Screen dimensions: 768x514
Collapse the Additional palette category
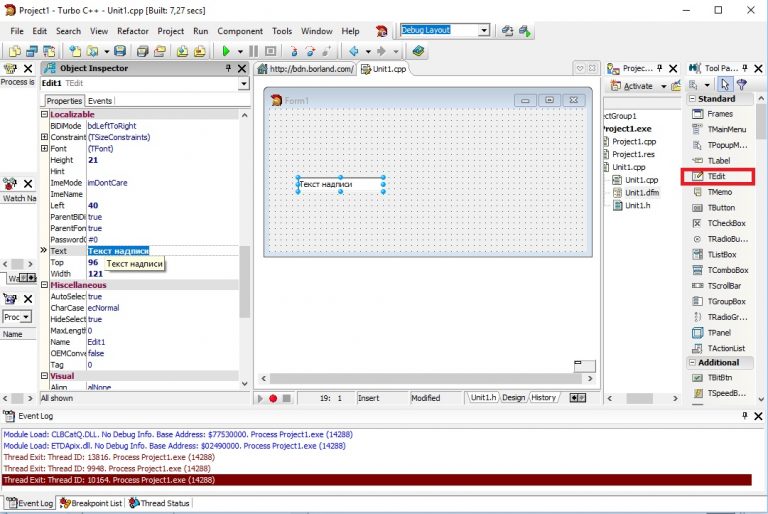point(692,363)
